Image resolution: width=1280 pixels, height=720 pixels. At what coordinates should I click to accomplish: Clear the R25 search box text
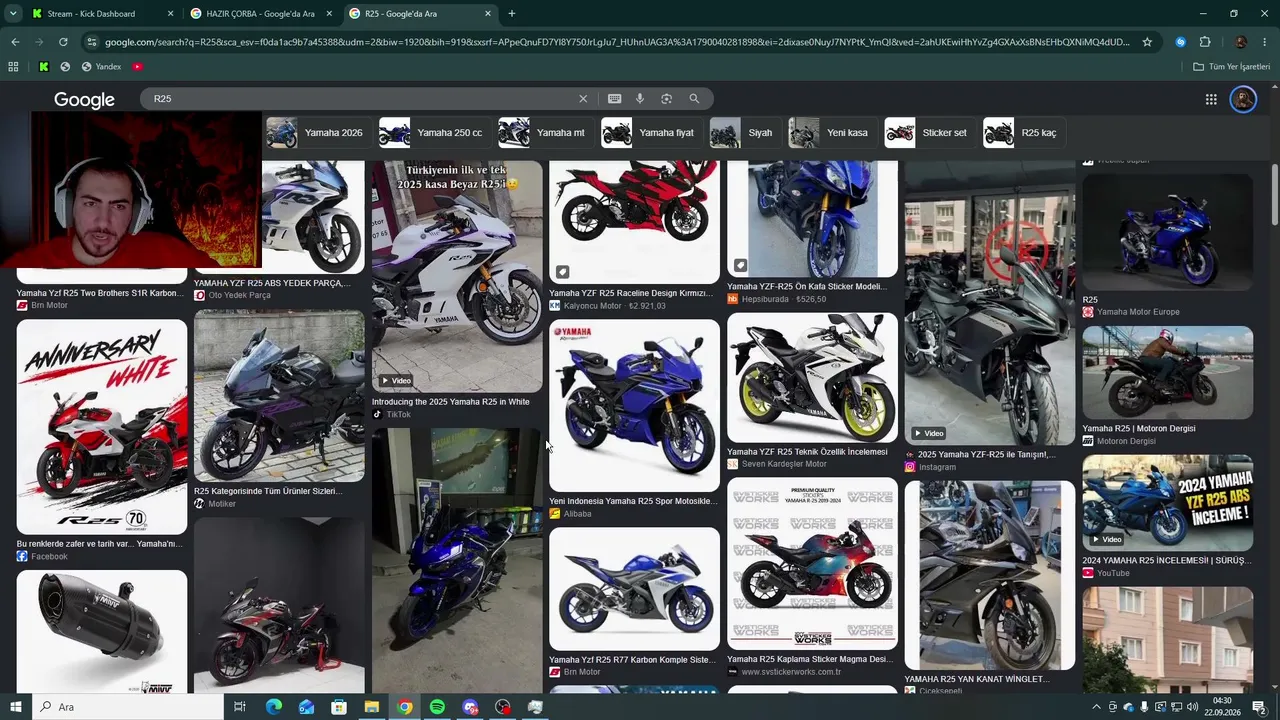pos(583,99)
